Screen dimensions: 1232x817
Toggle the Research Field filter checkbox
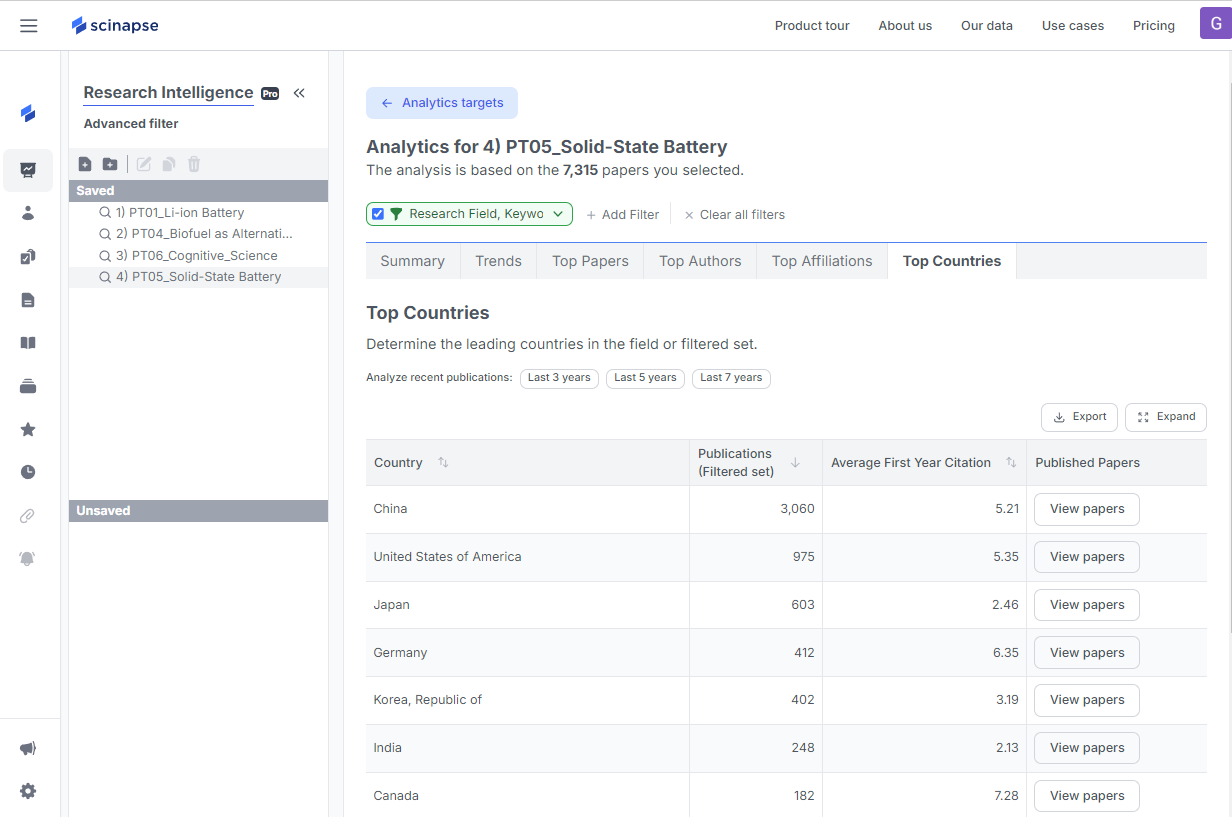378,214
